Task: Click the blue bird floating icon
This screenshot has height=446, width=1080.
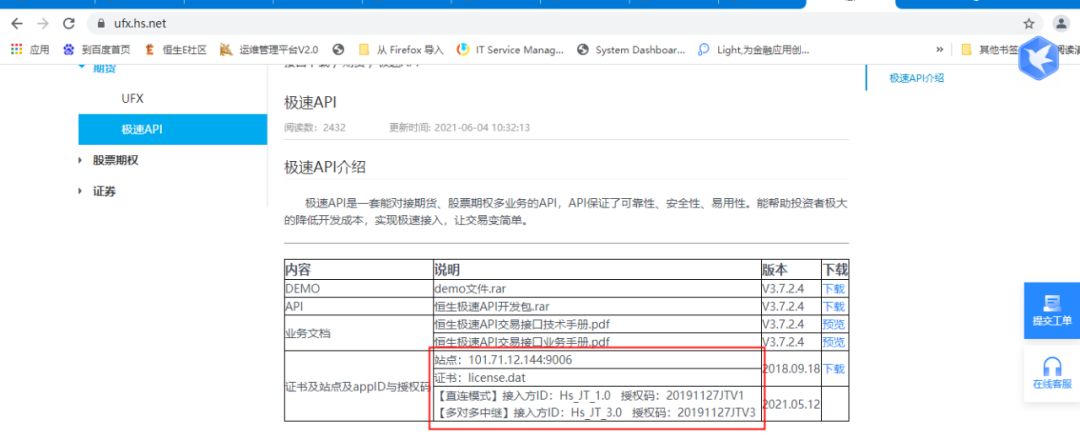Action: (x=1038, y=59)
